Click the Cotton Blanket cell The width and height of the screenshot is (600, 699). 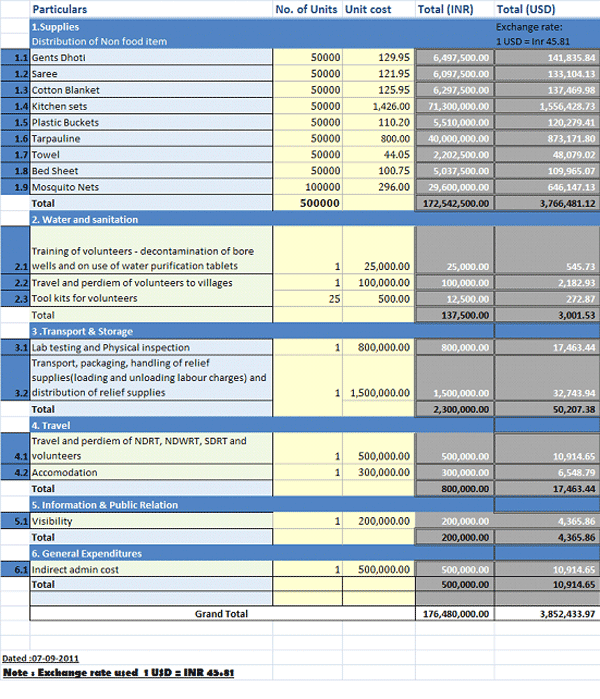tap(151, 90)
